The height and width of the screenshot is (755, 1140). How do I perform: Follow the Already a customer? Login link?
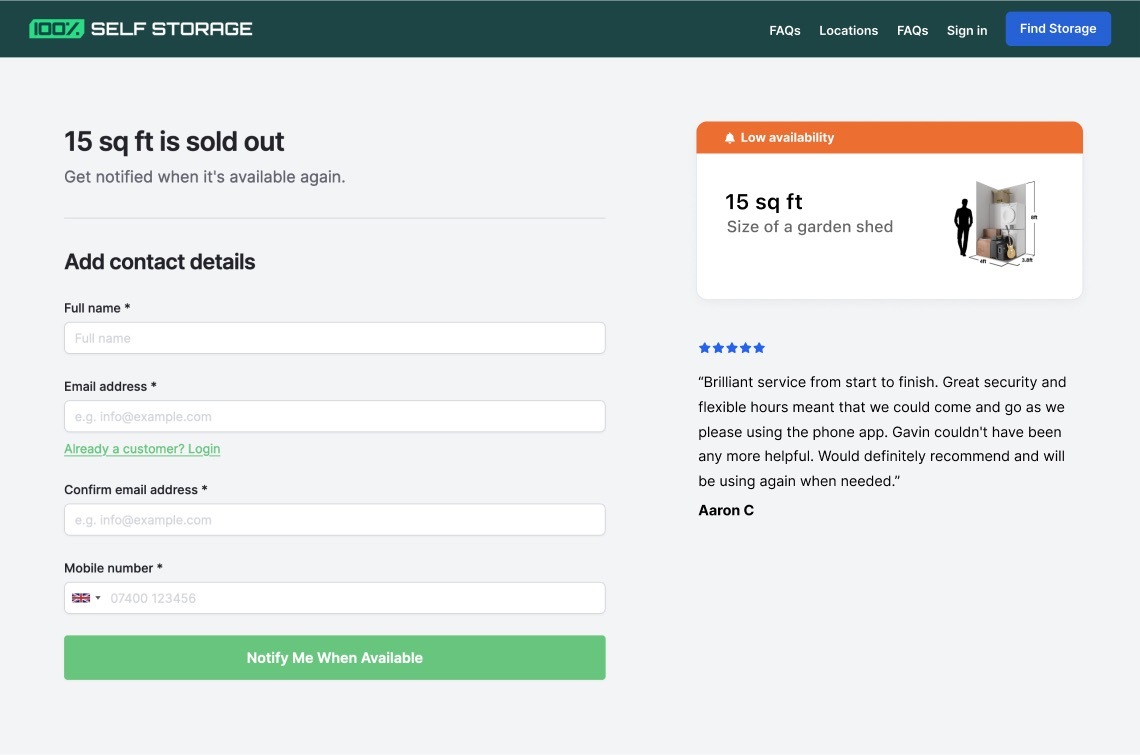142,449
